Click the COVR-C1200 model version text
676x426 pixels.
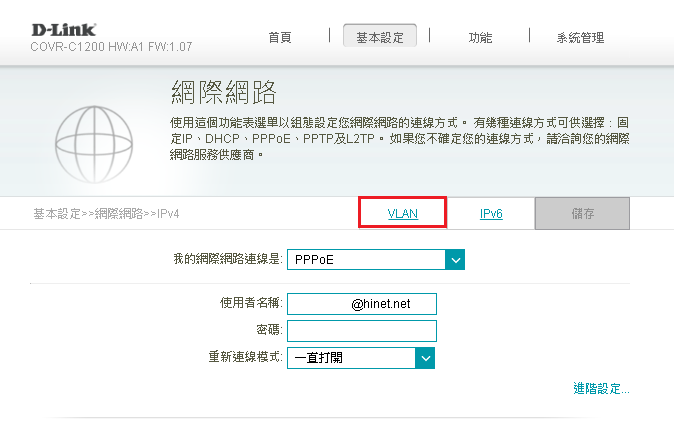(x=111, y=46)
